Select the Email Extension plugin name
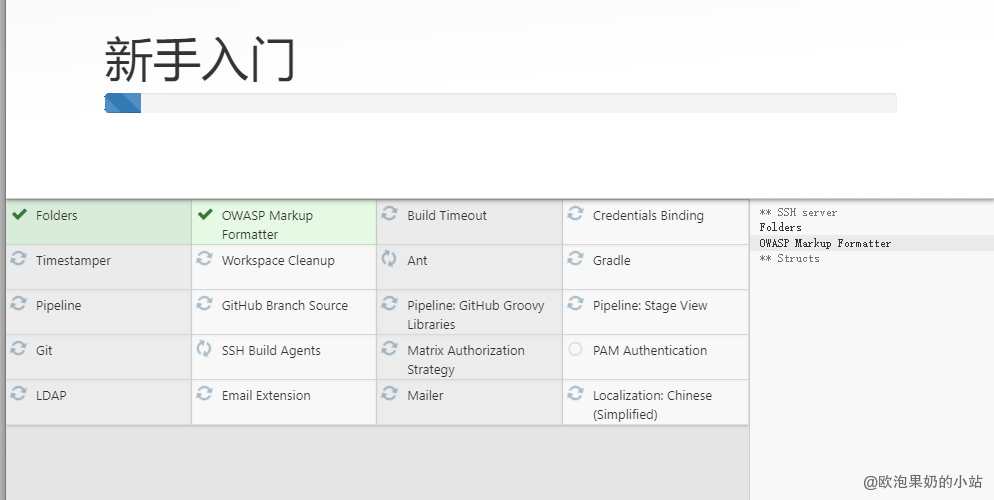The width and height of the screenshot is (994, 500). [x=266, y=395]
